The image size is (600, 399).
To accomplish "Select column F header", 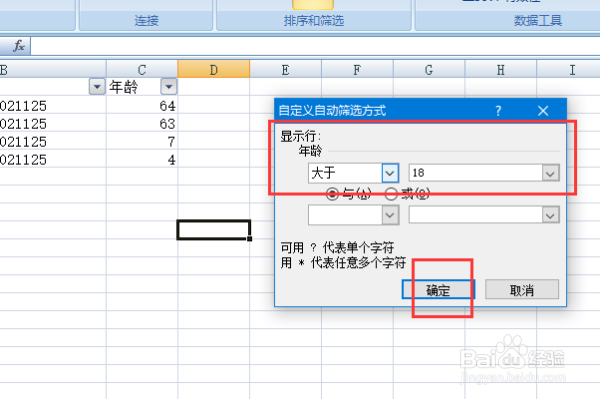I will (357, 70).
